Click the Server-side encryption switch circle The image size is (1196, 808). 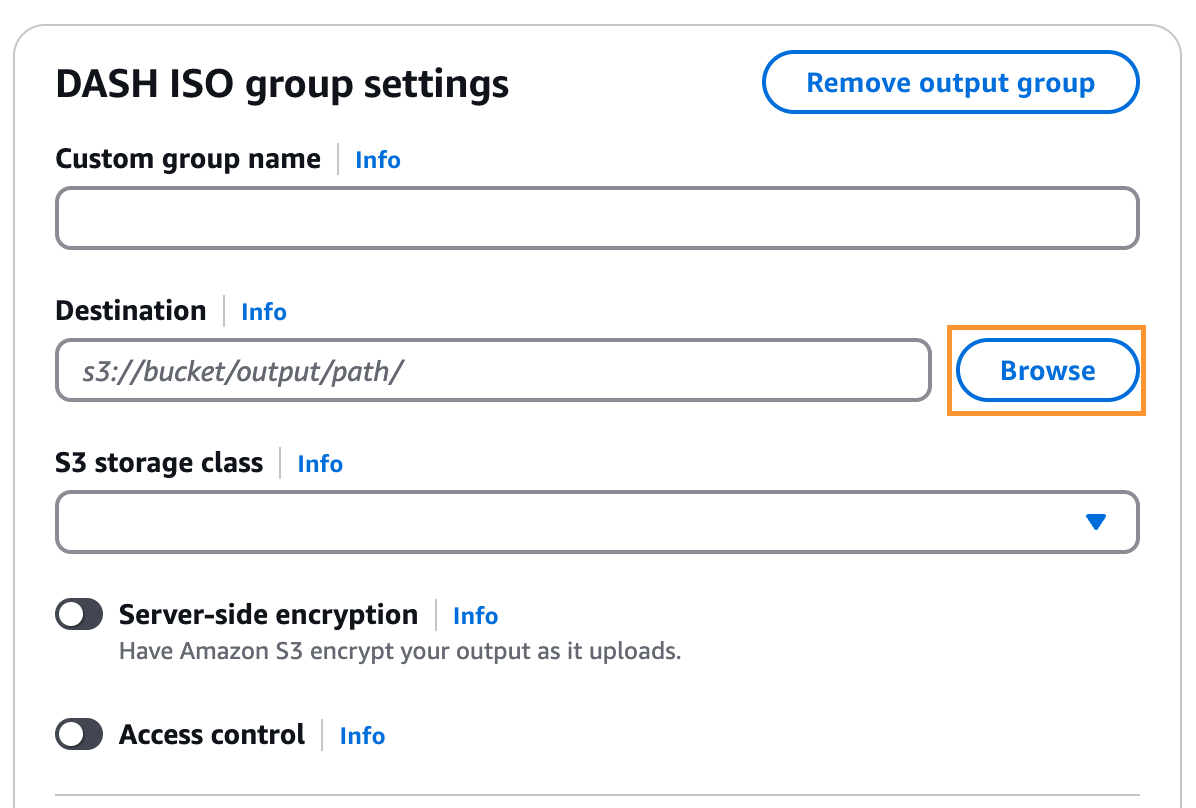click(69, 614)
